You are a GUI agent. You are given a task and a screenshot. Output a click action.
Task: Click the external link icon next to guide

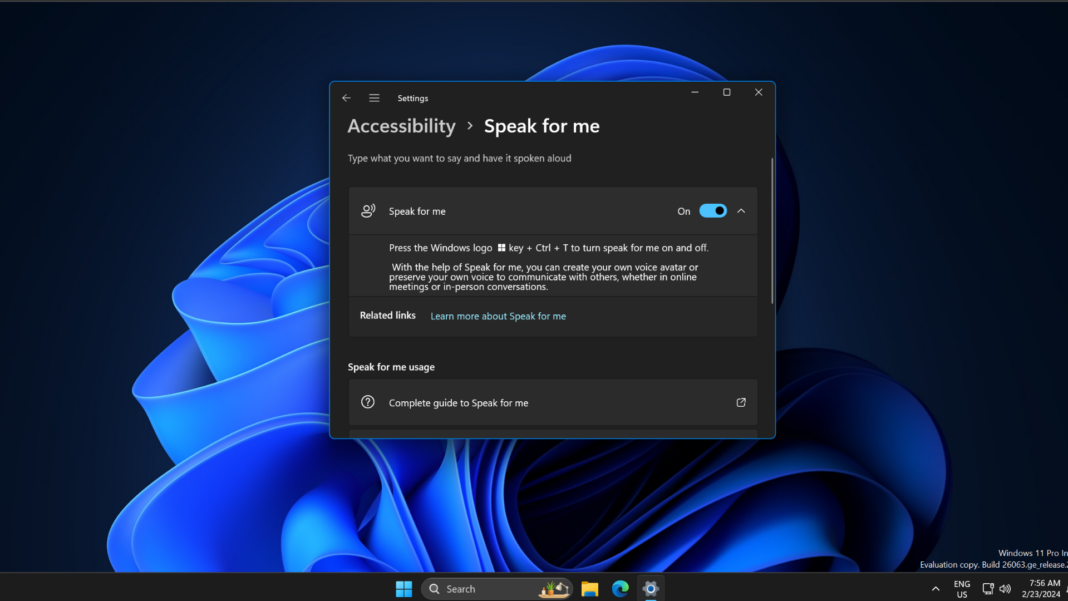740,402
